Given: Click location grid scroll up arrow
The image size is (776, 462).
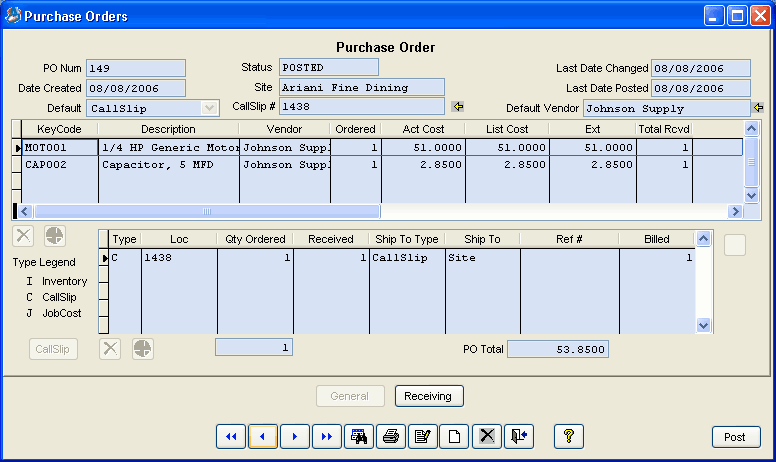Looking at the screenshot, I should coord(703,239).
